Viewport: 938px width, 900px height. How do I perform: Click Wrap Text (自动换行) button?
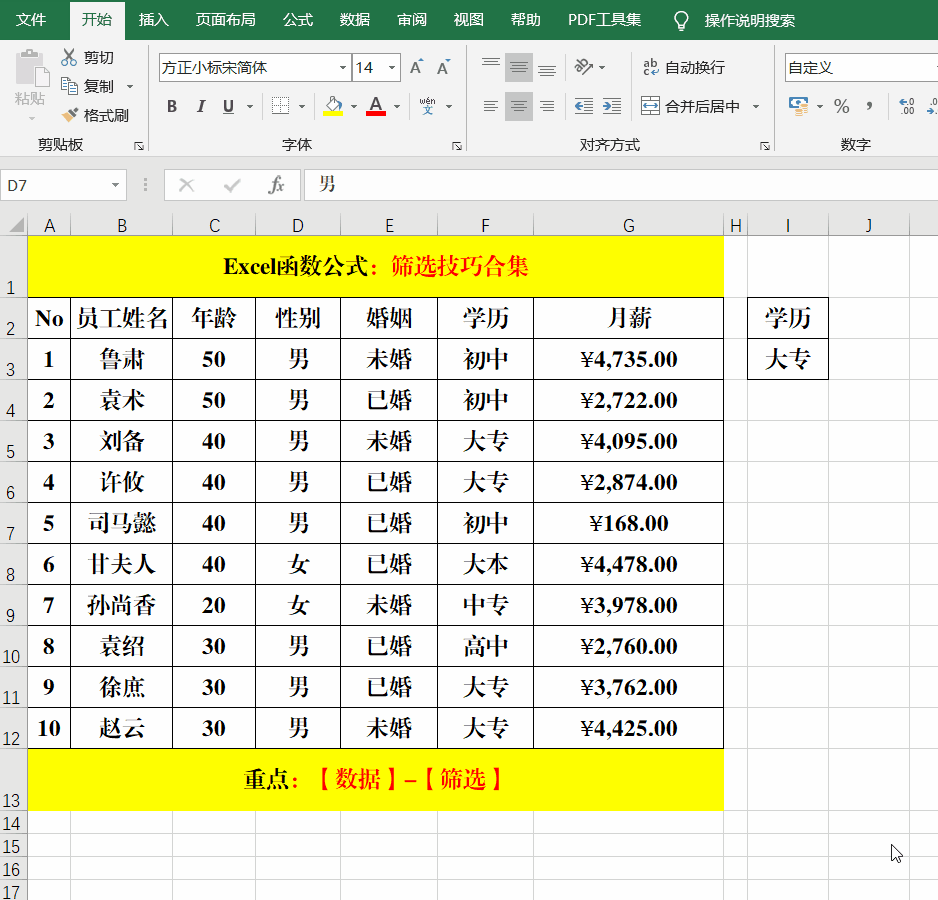[x=683, y=67]
